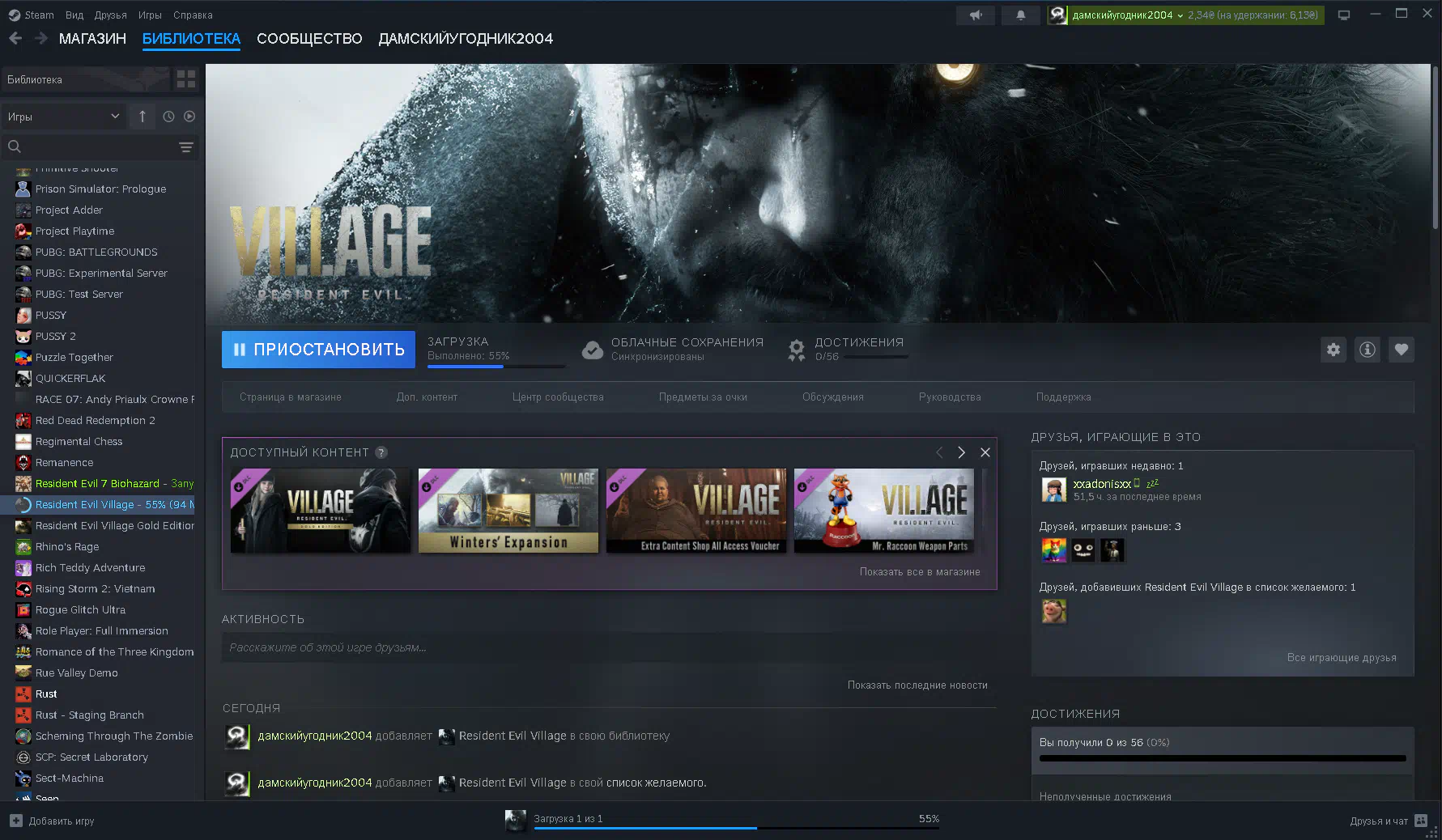
Task: Click the Add Game plus icon
Action: coord(16,821)
